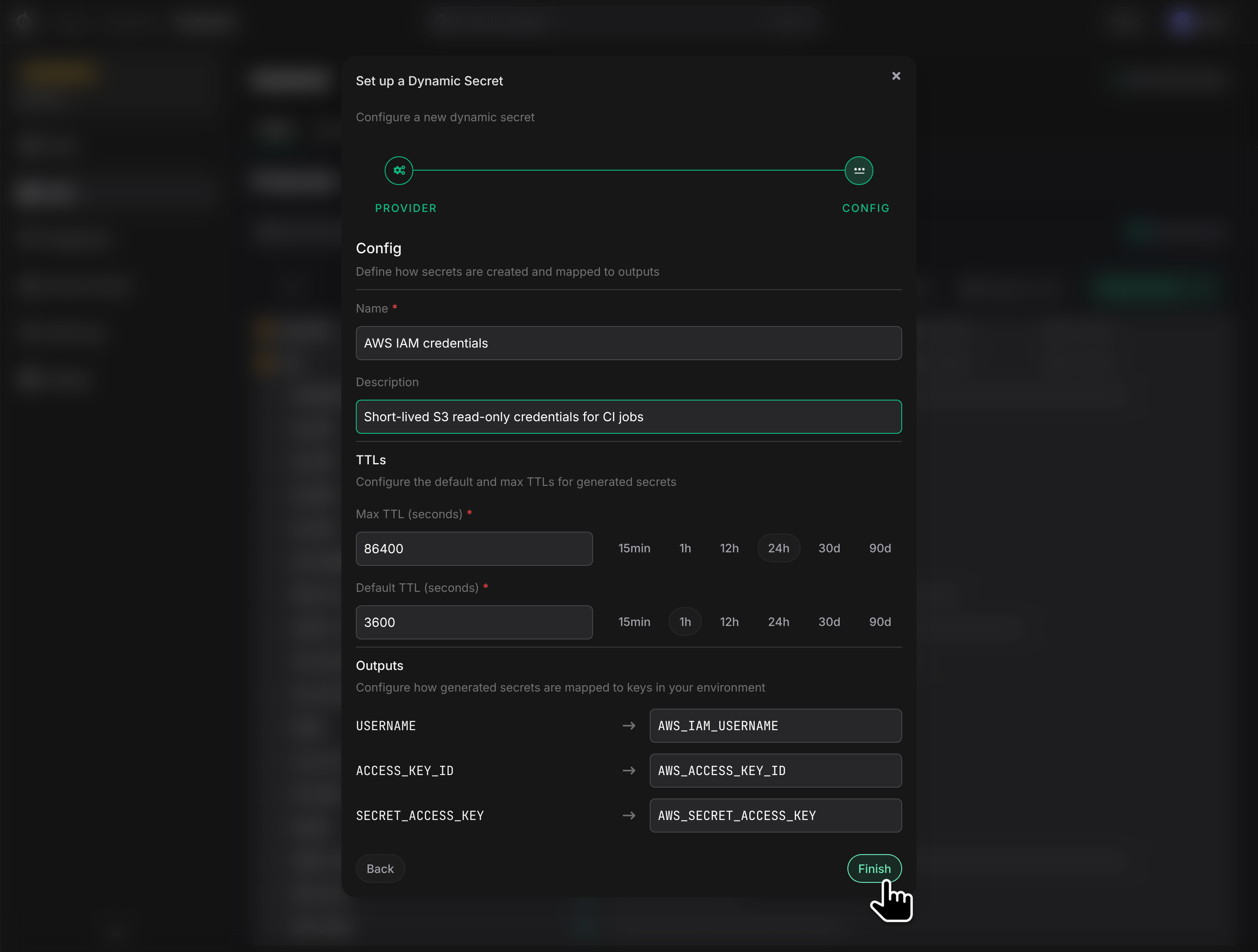Image resolution: width=1258 pixels, height=952 pixels.
Task: Open the PROVIDER step label
Action: (406, 208)
